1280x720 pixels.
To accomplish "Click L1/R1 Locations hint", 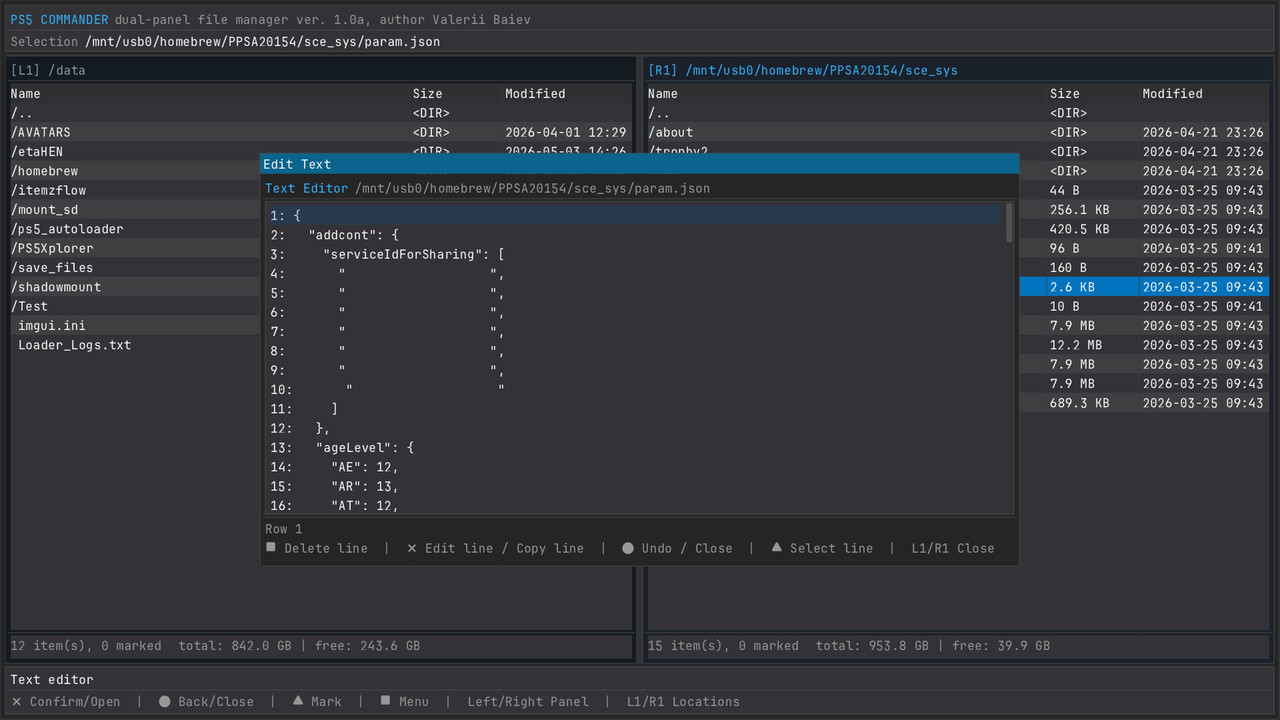I will click(683, 702).
